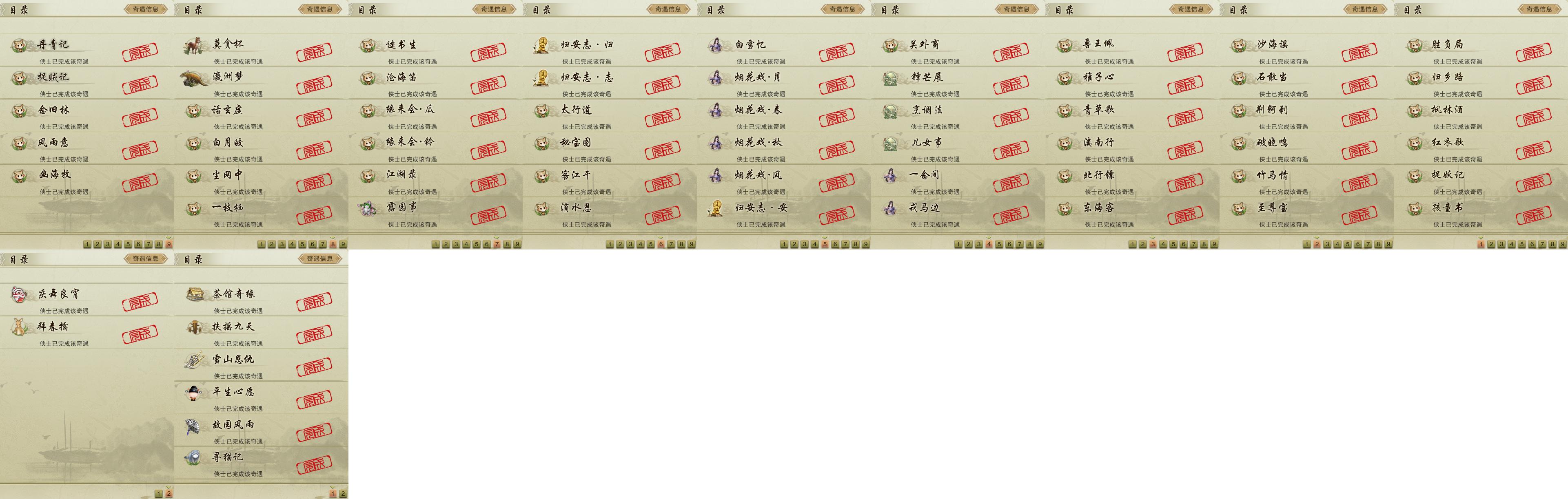
Task: Click the horse icon beside 莫贪杯
Action: (x=193, y=45)
